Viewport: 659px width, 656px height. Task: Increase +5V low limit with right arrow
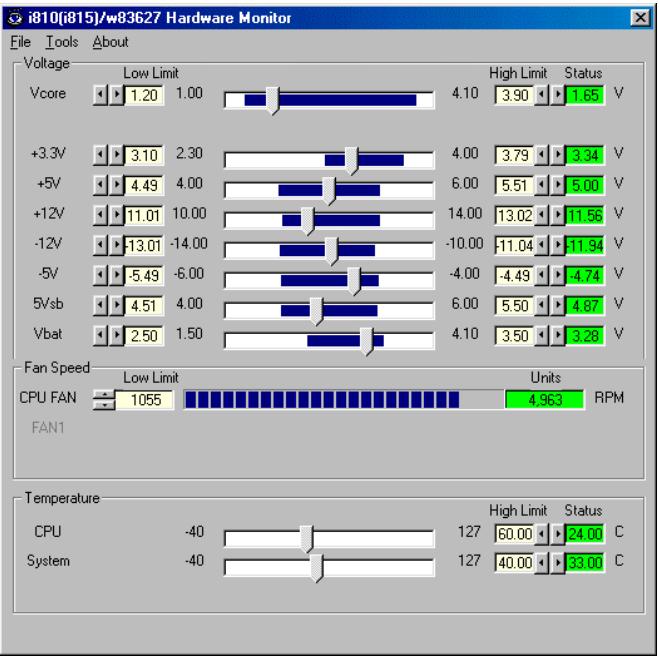116,185
